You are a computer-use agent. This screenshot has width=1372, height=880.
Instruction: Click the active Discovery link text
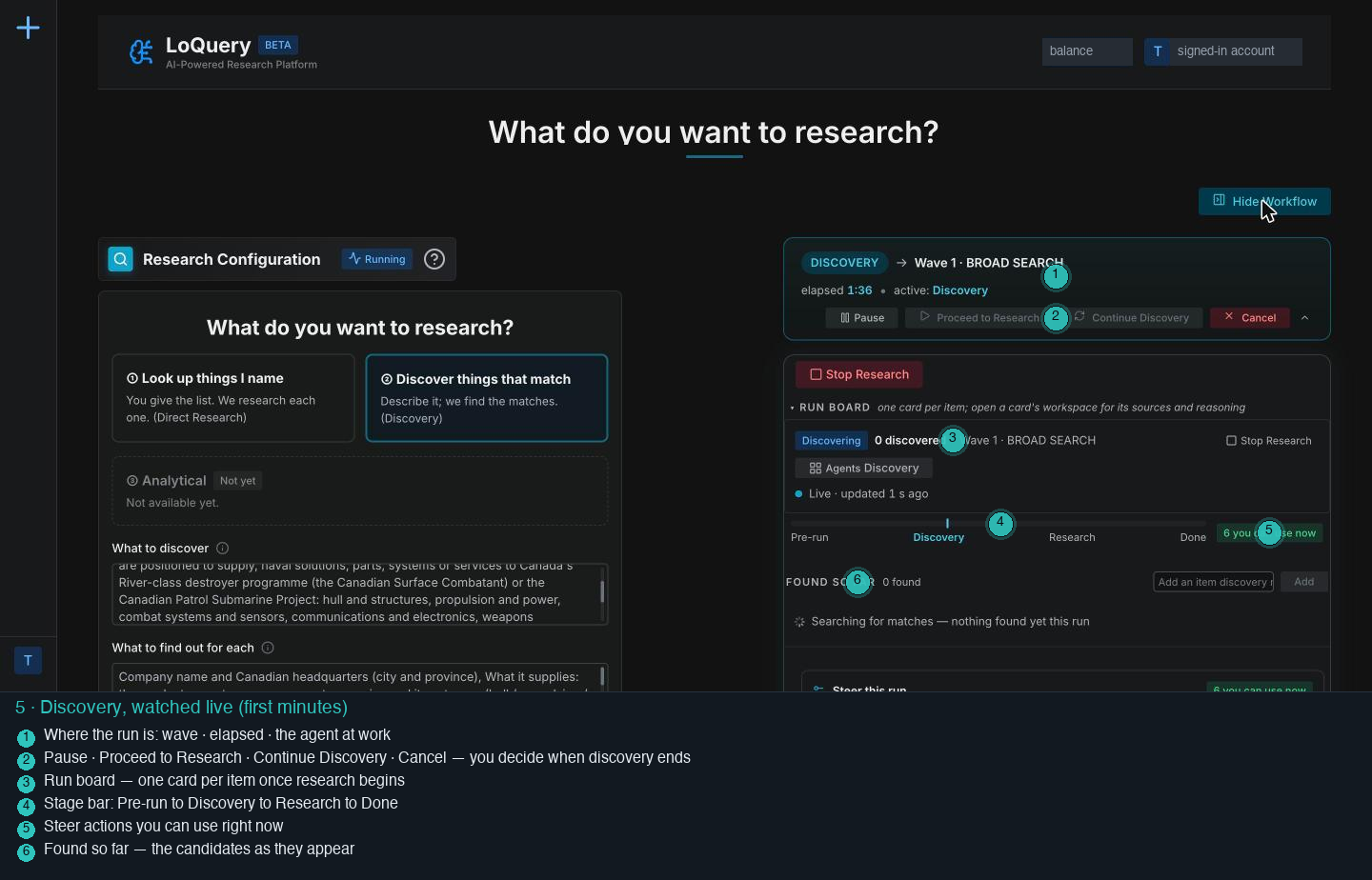coord(959,290)
